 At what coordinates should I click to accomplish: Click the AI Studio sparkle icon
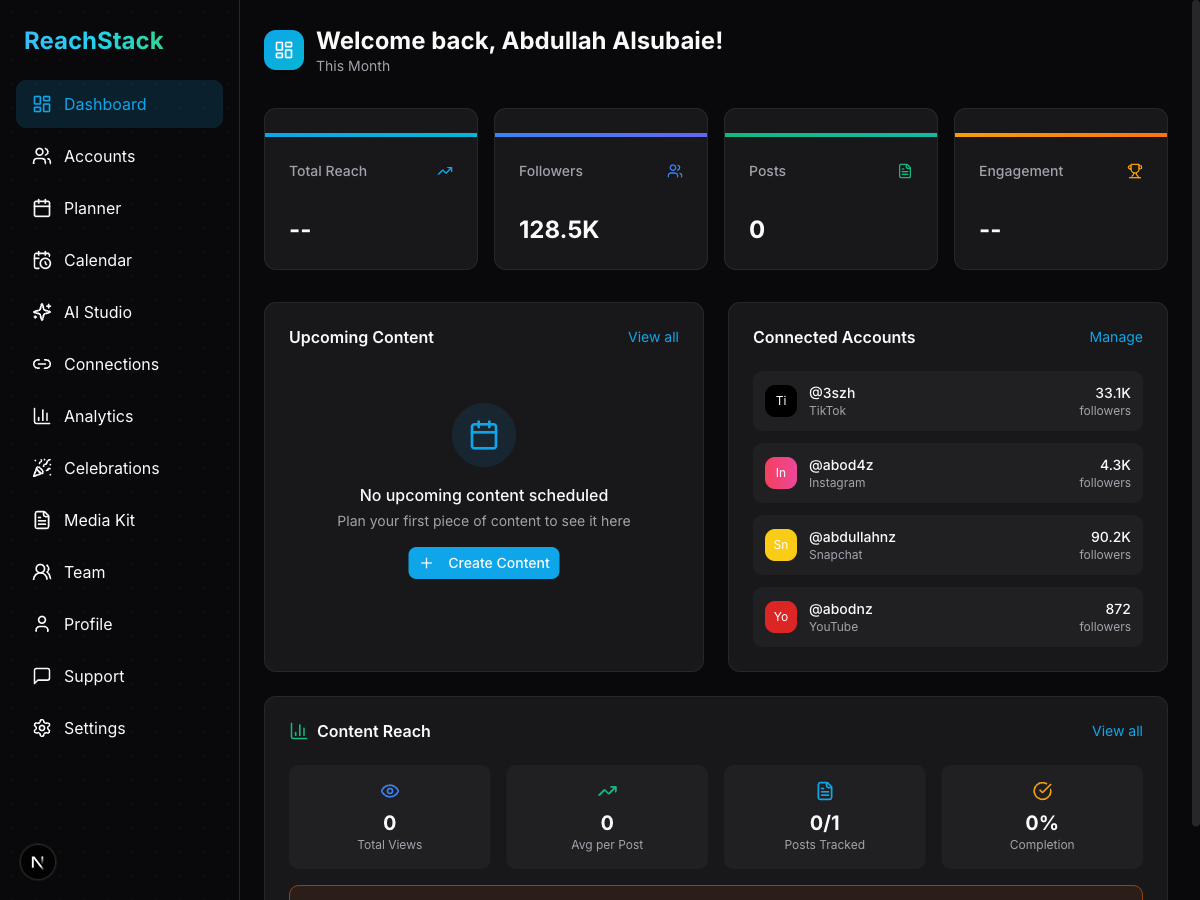pos(41,312)
